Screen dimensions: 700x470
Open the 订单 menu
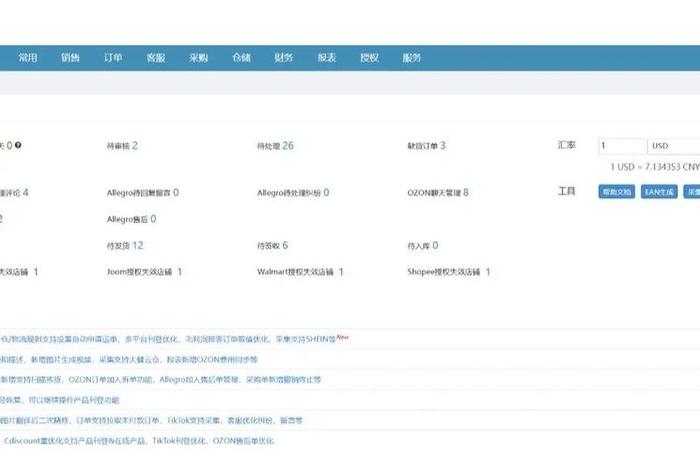tap(113, 58)
